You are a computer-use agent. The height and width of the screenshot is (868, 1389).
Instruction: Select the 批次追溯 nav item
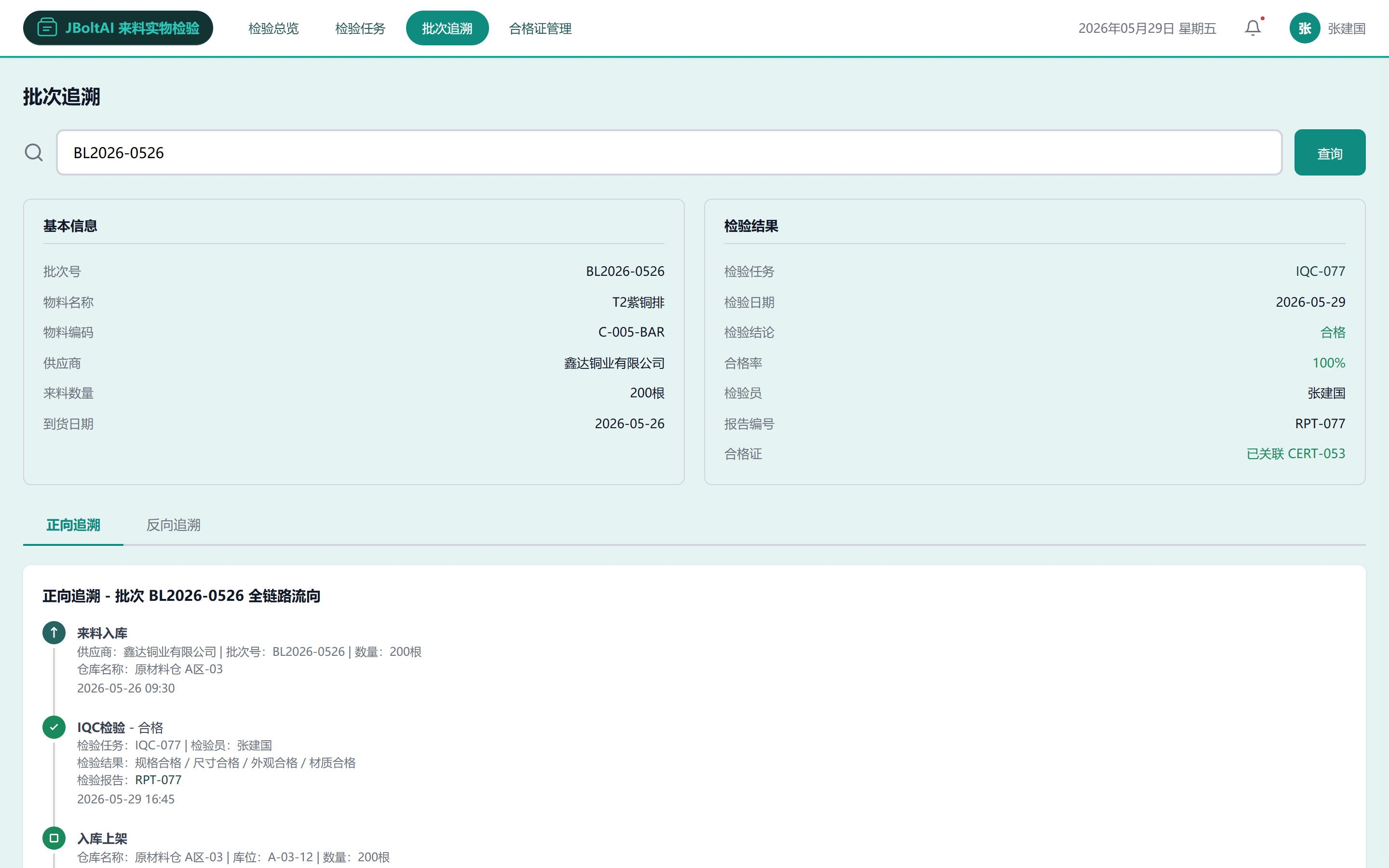(x=447, y=28)
